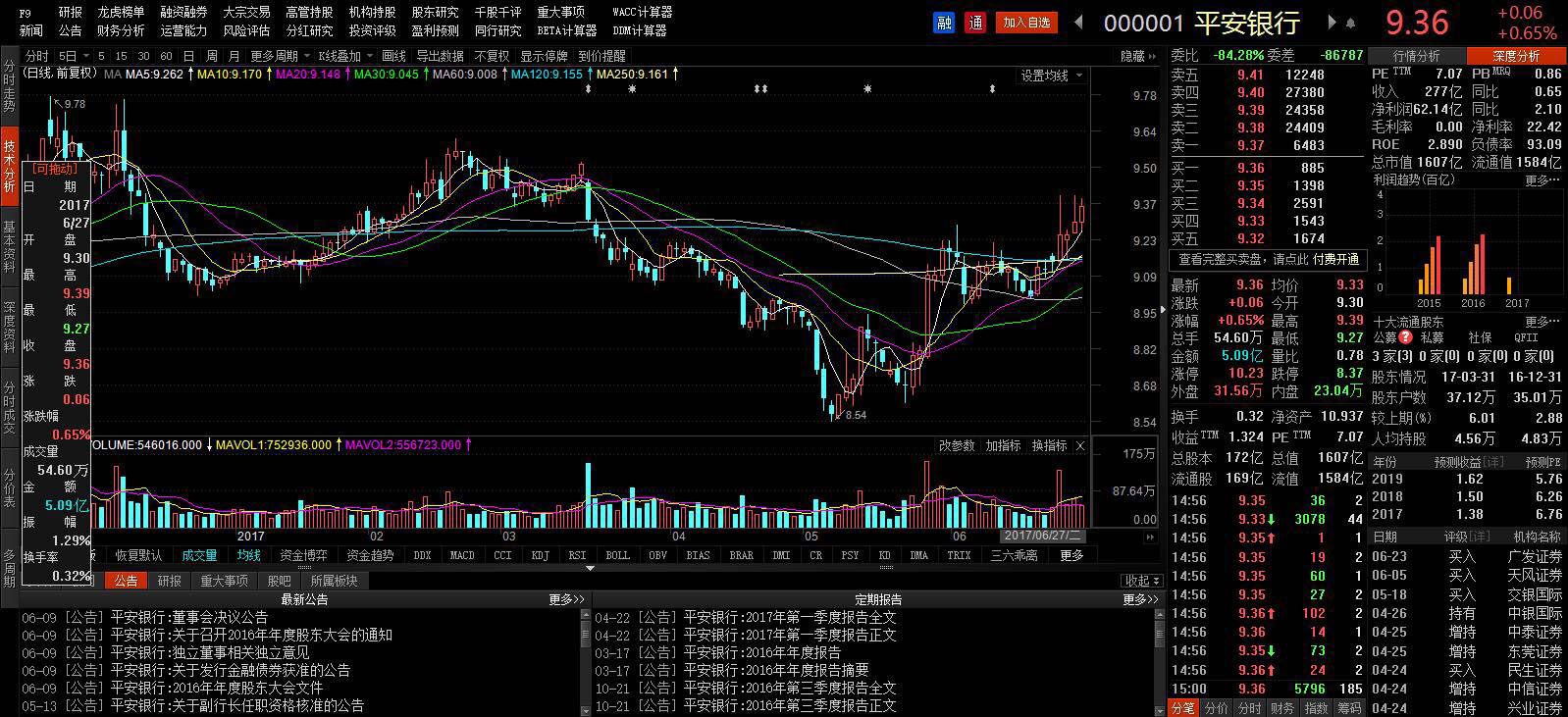Click the red 通 stock connect icon
Screen dimensions: 1568x717
[x=974, y=22]
